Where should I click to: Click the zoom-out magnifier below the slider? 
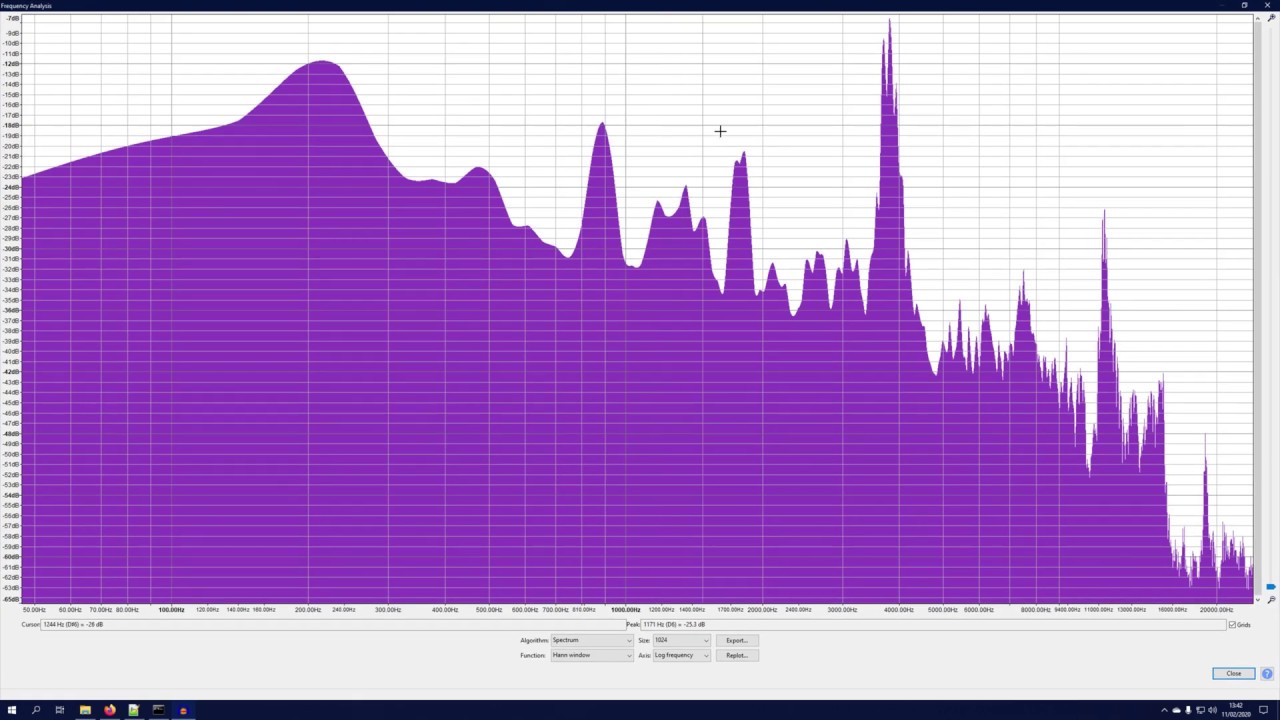coord(1271,600)
